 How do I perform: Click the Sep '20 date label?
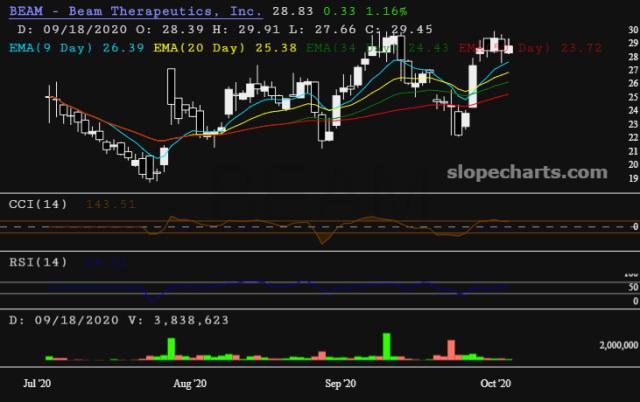tap(342, 383)
